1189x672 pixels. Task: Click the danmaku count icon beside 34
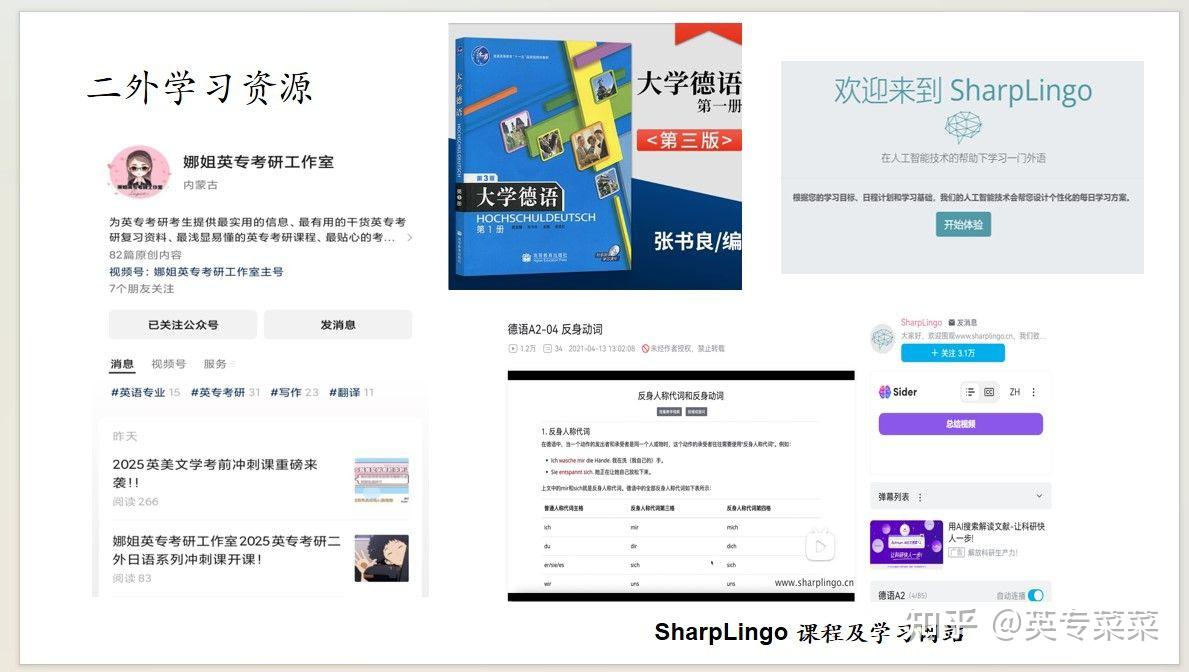pyautogui.click(x=547, y=349)
